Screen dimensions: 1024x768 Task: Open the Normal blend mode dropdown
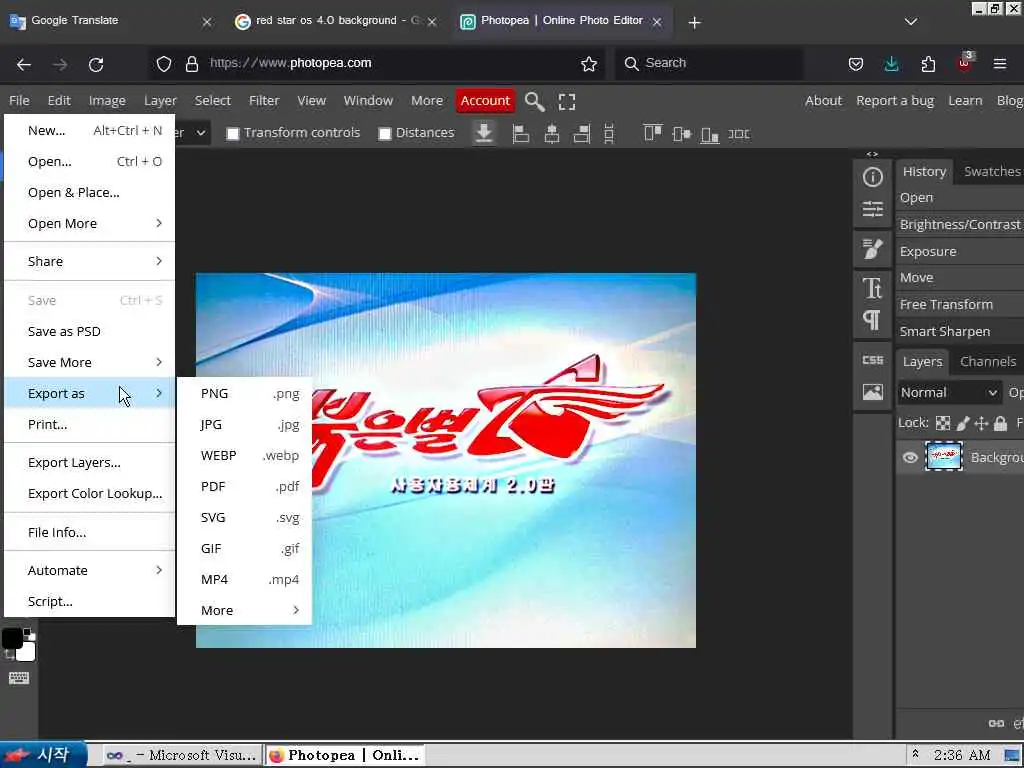pos(949,392)
